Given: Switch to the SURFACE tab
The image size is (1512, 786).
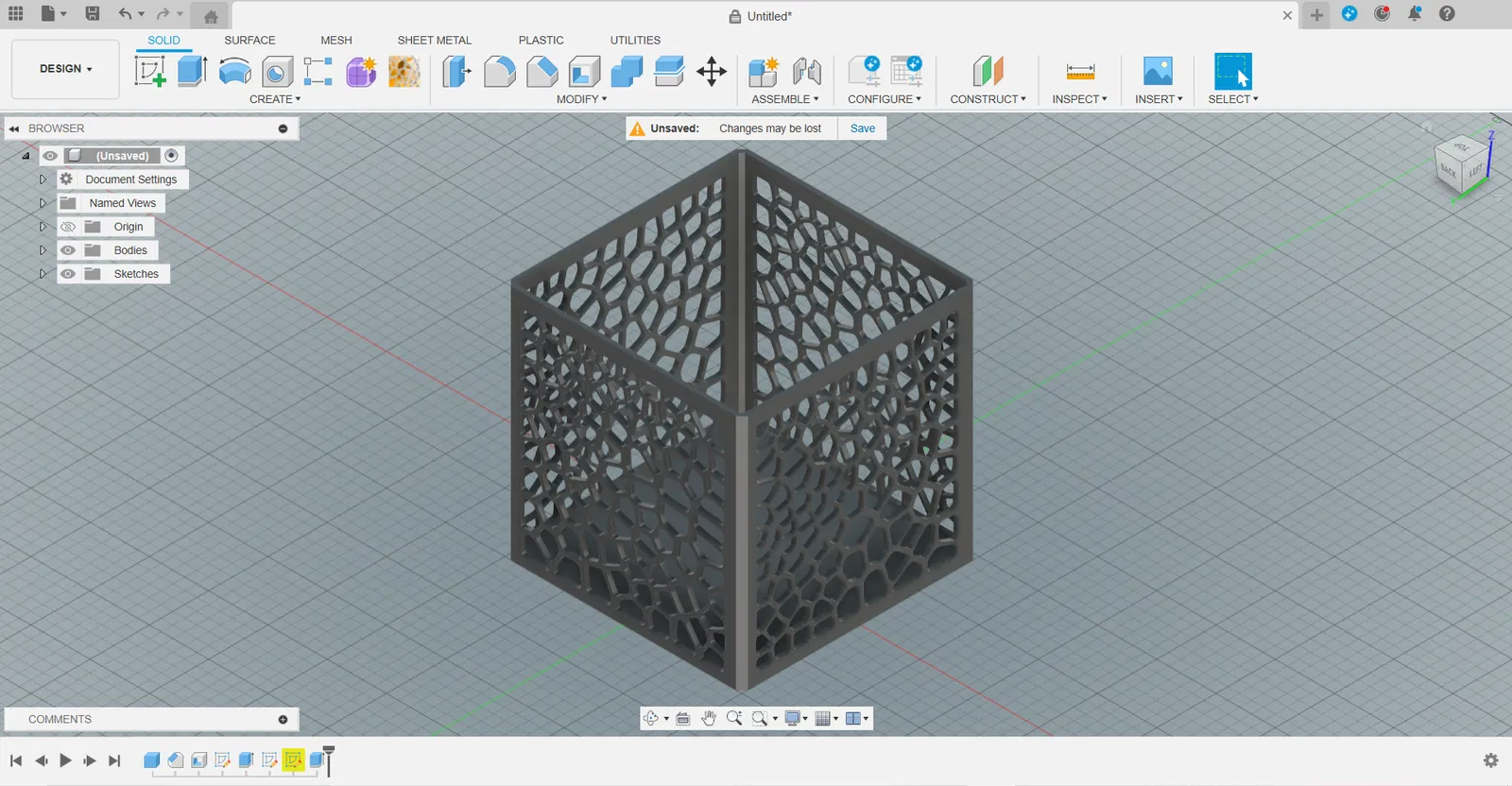Looking at the screenshot, I should [x=249, y=41].
